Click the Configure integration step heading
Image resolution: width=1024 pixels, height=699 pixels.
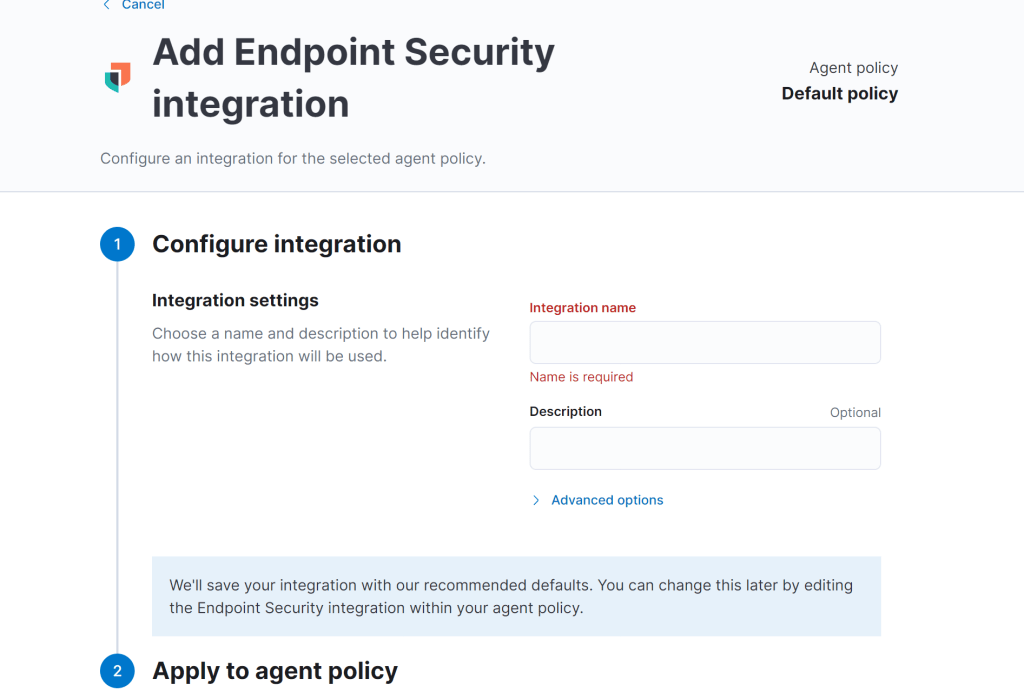[x=276, y=244]
